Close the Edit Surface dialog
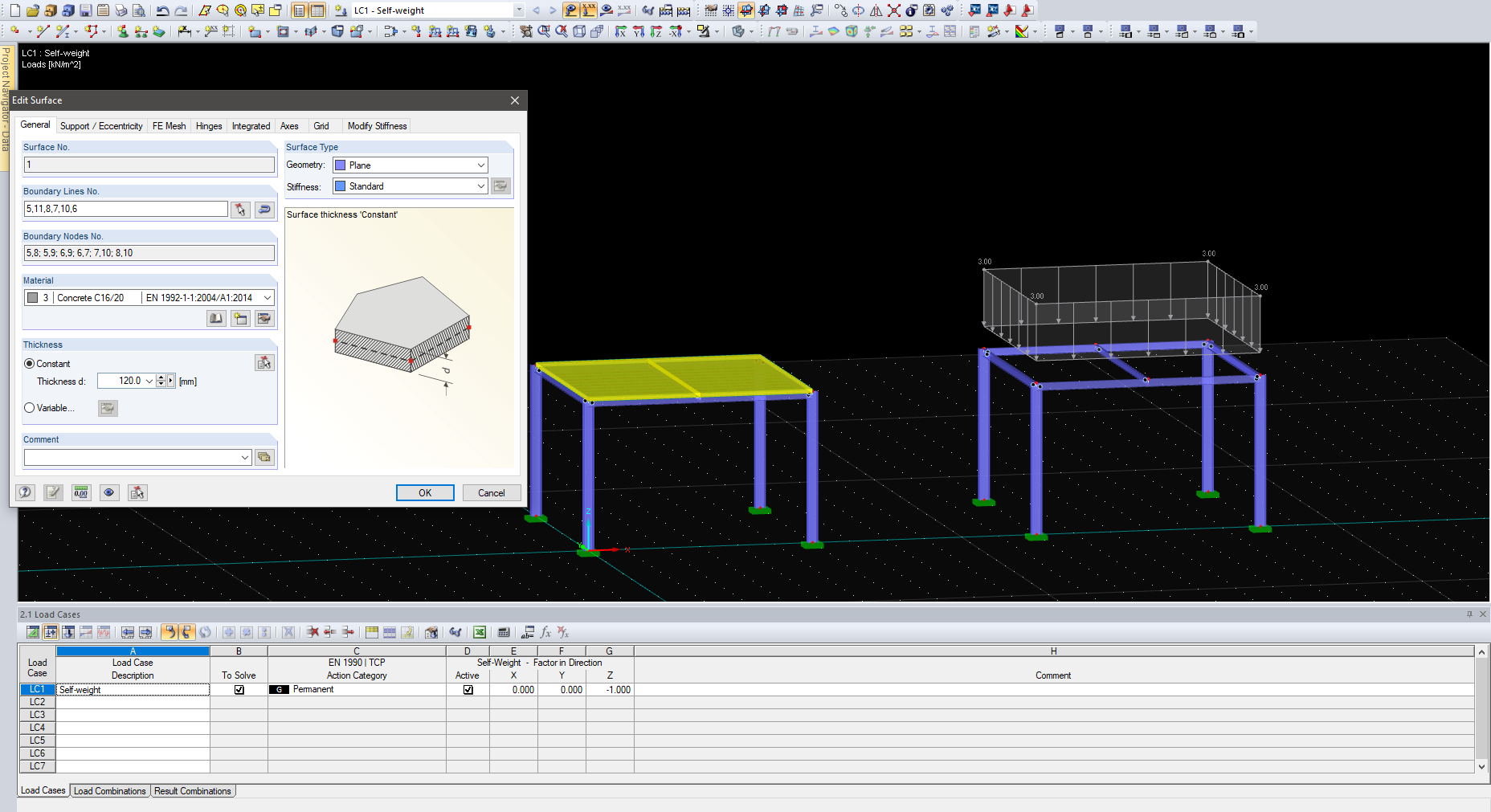Image resolution: width=1491 pixels, height=812 pixels. pyautogui.click(x=515, y=100)
